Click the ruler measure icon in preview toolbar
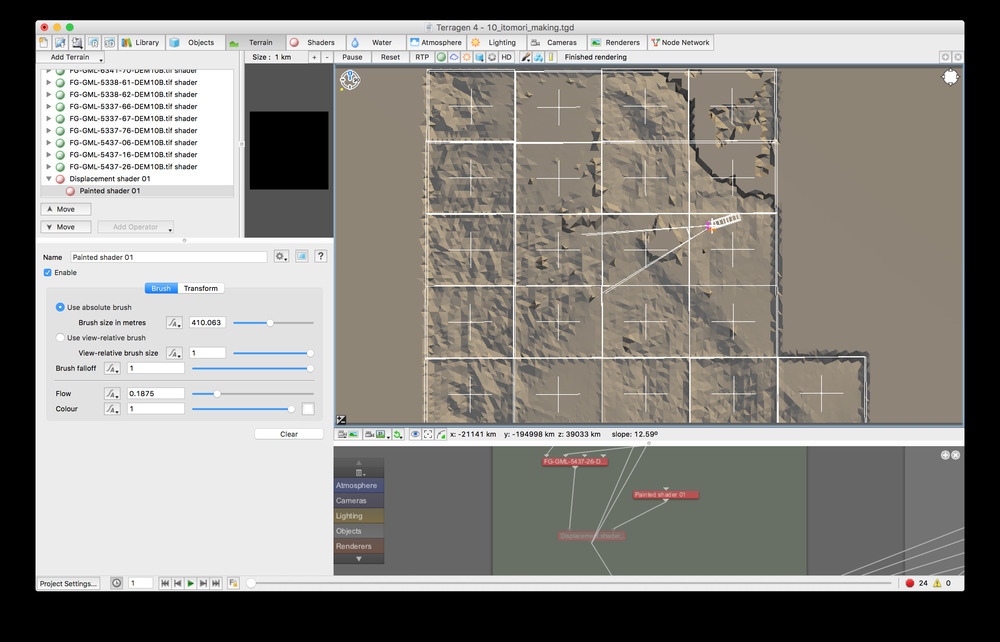Viewport: 1000px width, 642px height. (x=551, y=57)
